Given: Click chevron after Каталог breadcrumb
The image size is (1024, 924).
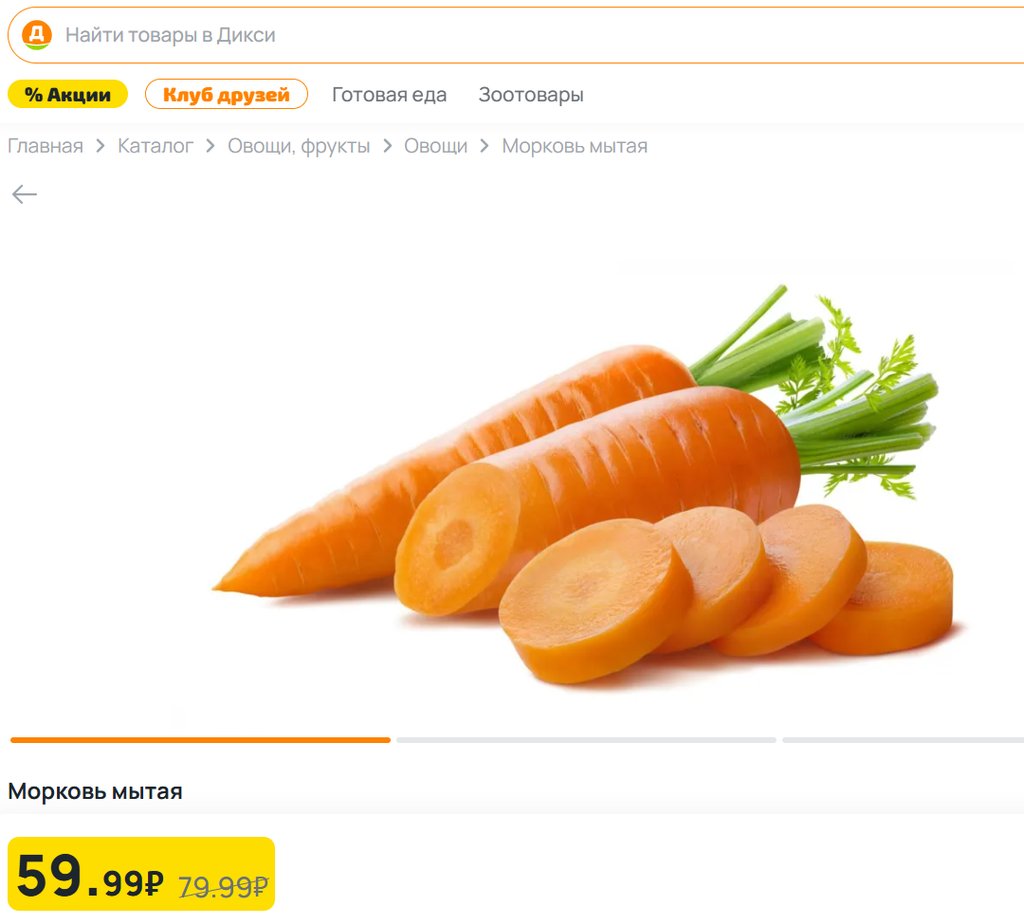Looking at the screenshot, I should (210, 146).
